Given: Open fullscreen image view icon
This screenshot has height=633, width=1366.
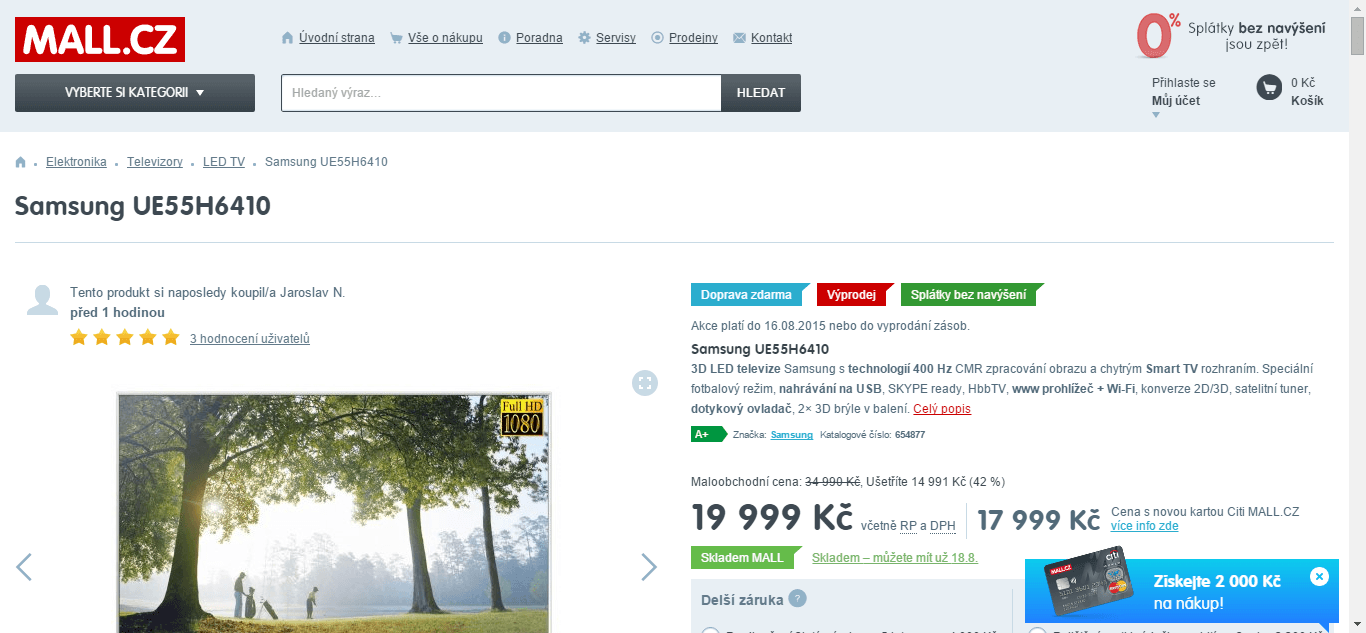Looking at the screenshot, I should pyautogui.click(x=645, y=383).
